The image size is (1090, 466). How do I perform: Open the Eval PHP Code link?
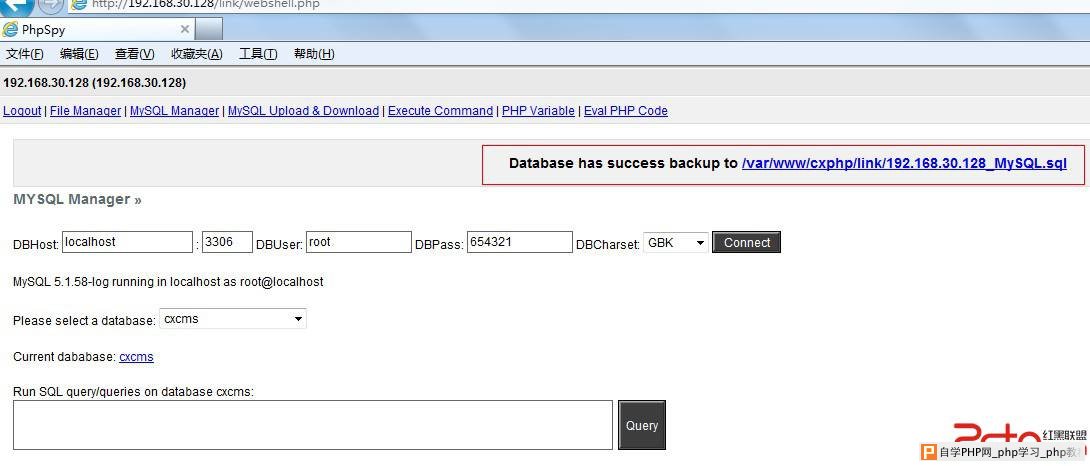(626, 111)
